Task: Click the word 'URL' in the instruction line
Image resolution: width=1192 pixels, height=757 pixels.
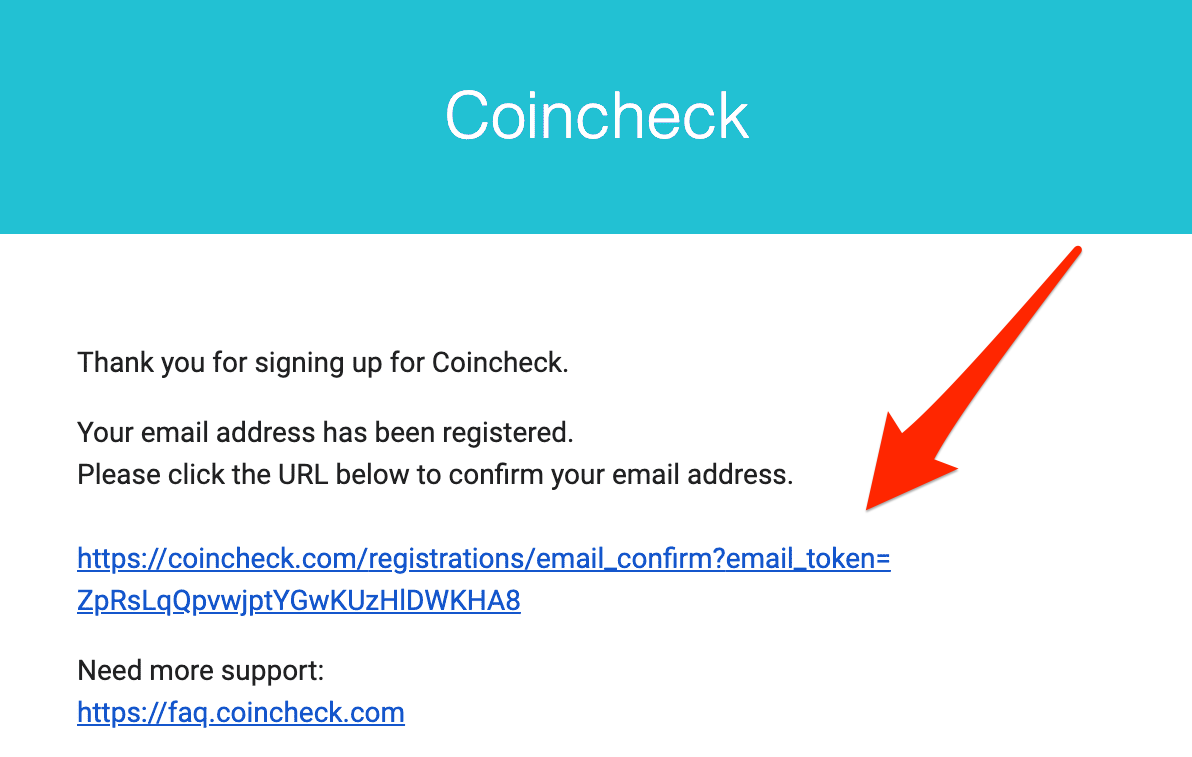Action: (303, 474)
